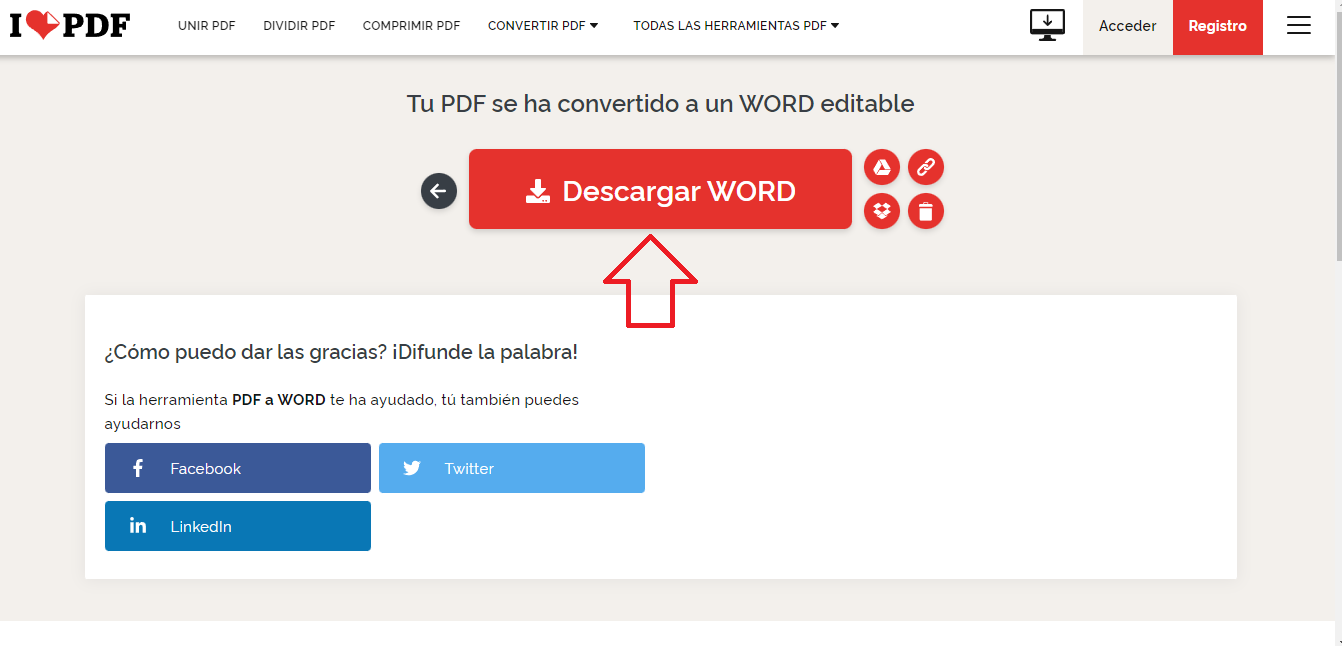Click the Acceder login link
The width and height of the screenshot is (1342, 646).
click(x=1127, y=26)
